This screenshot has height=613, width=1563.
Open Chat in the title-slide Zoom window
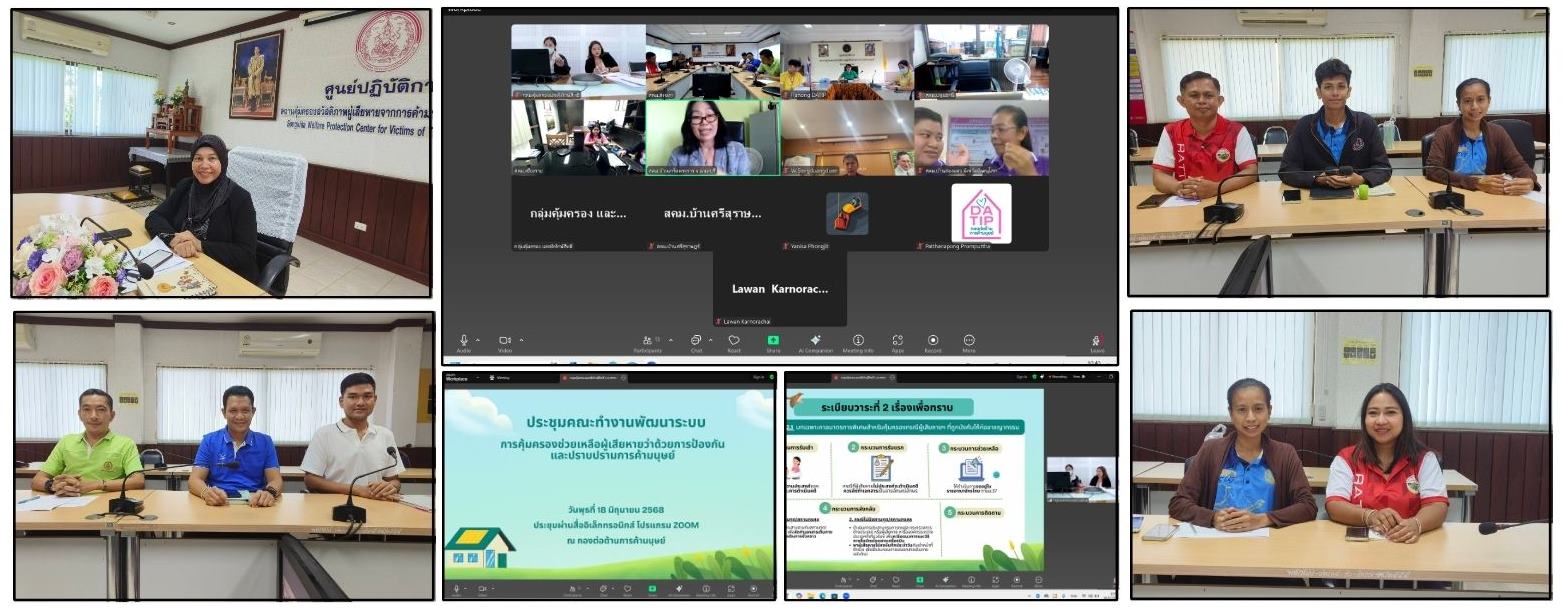[605, 589]
